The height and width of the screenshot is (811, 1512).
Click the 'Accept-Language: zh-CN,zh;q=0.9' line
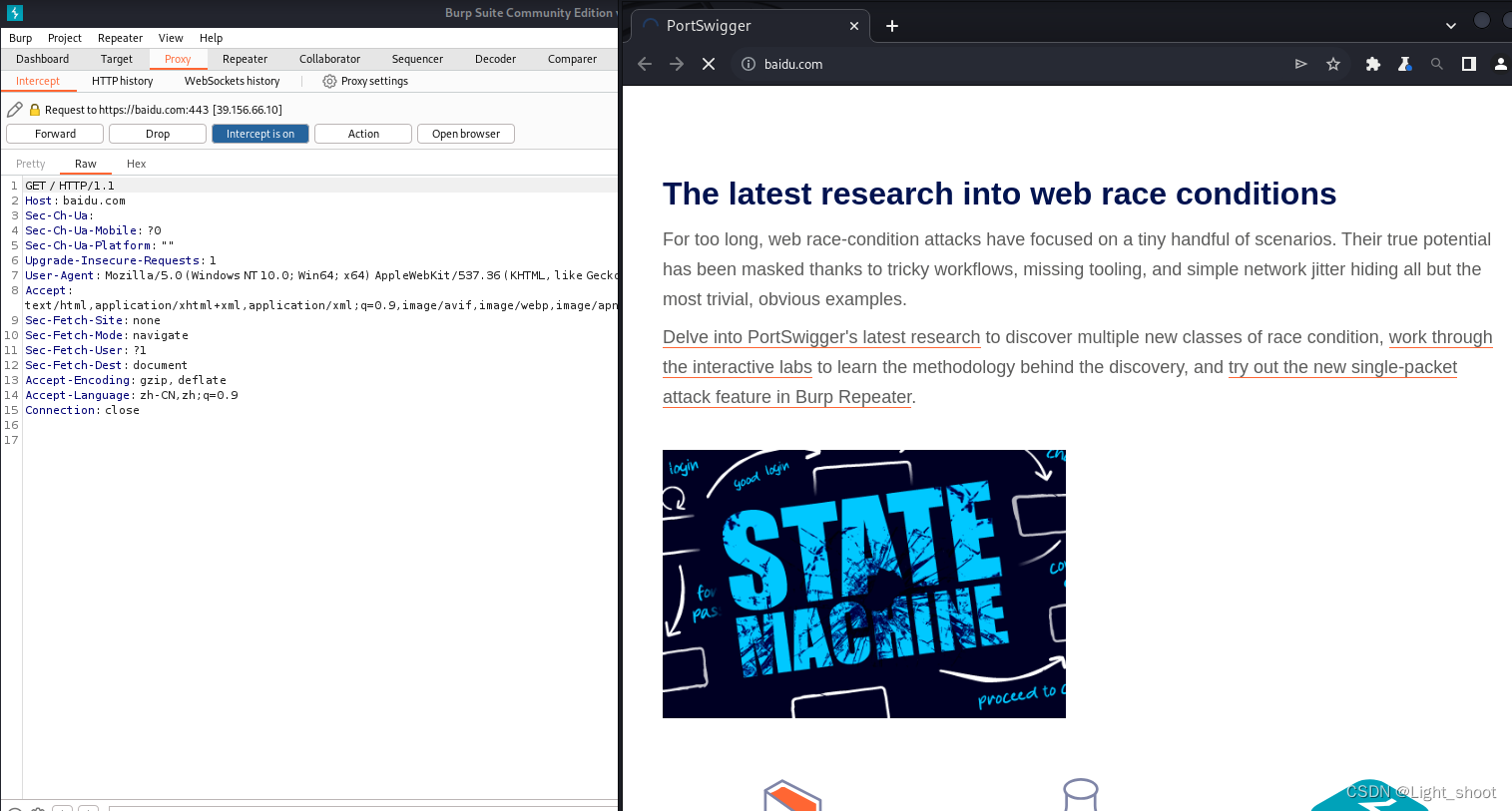click(x=132, y=395)
